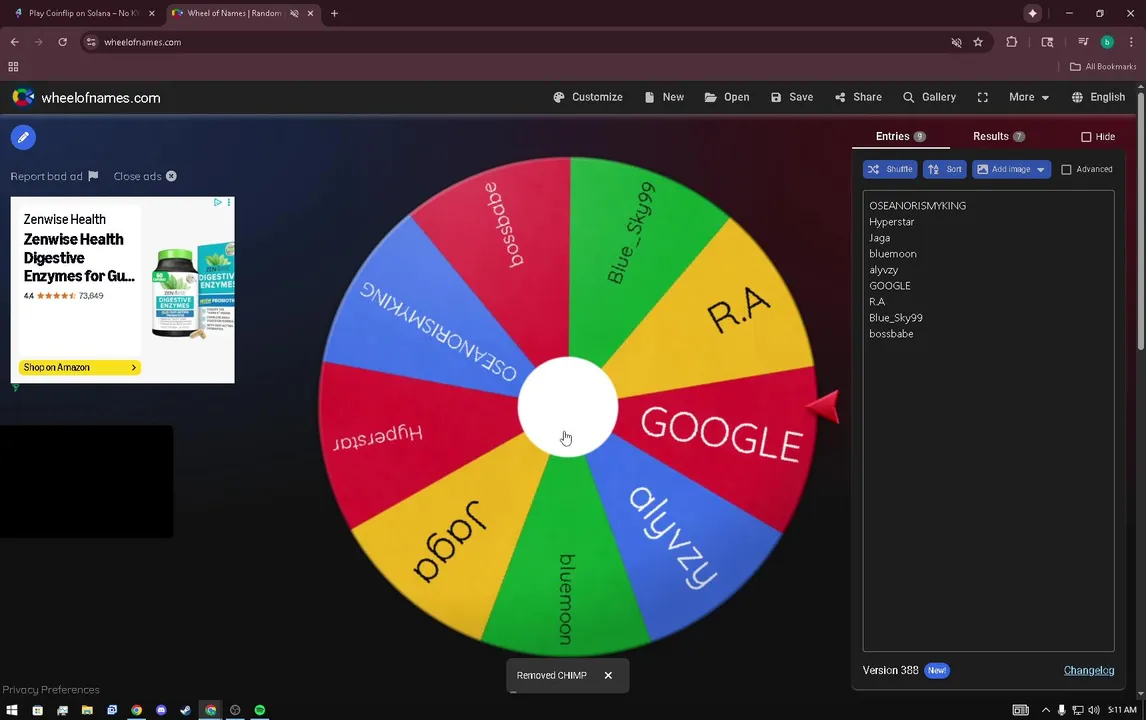Screen dimensions: 1146x720
Task: Open the browser Extensions puzzle icon
Action: (1012, 42)
